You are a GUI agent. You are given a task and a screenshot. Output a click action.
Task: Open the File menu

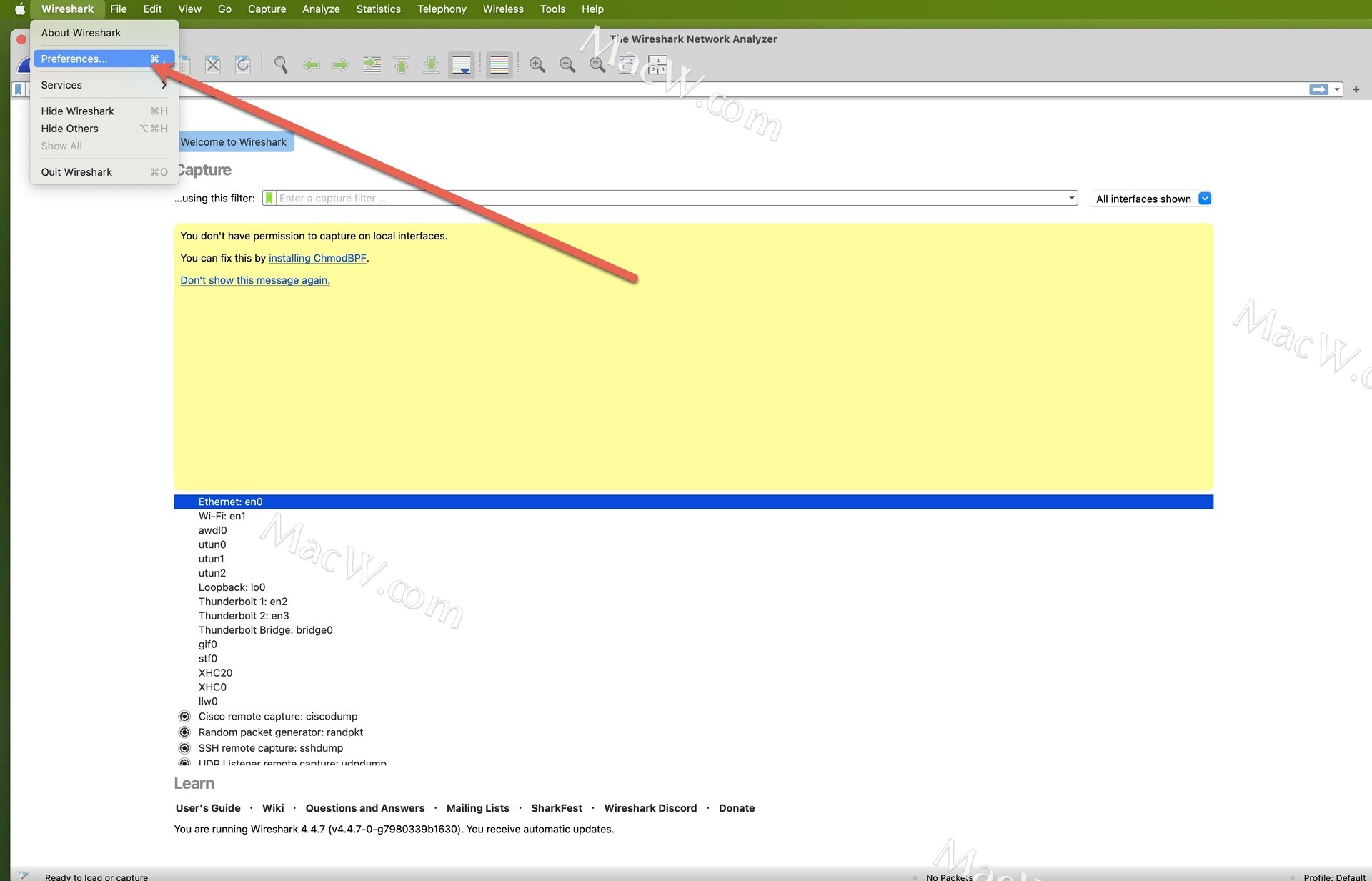pos(119,9)
